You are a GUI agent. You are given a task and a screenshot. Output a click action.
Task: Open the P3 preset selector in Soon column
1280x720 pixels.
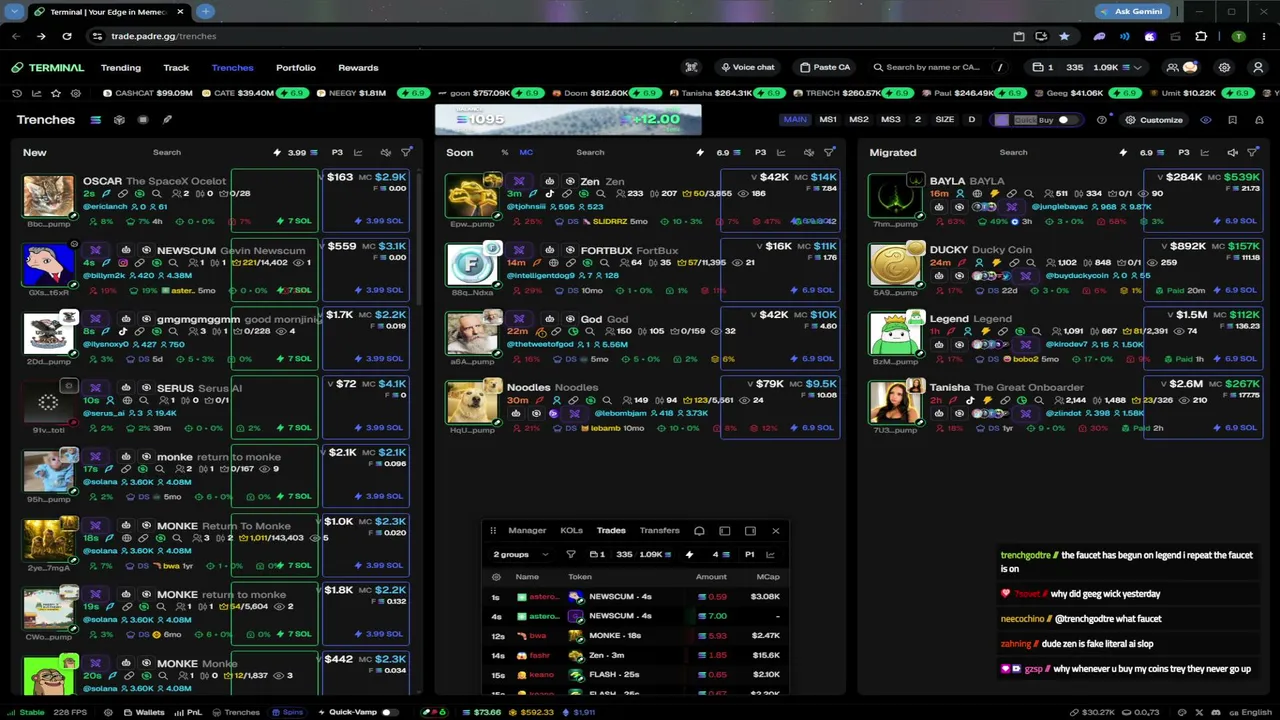click(760, 153)
